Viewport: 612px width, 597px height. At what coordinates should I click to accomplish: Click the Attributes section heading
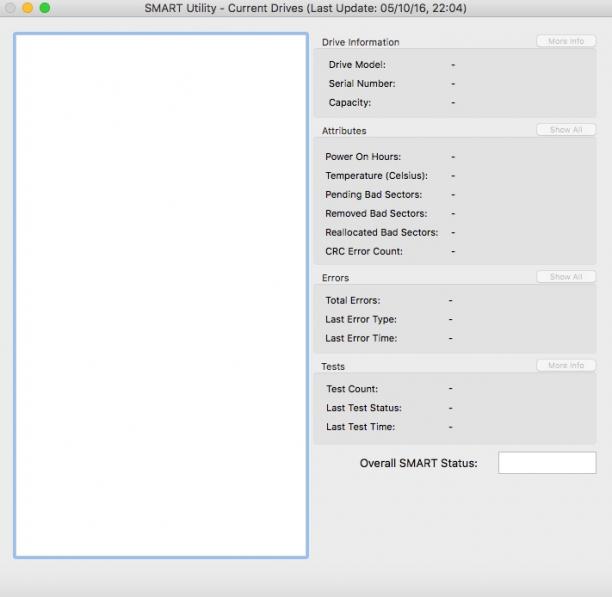coord(344,131)
